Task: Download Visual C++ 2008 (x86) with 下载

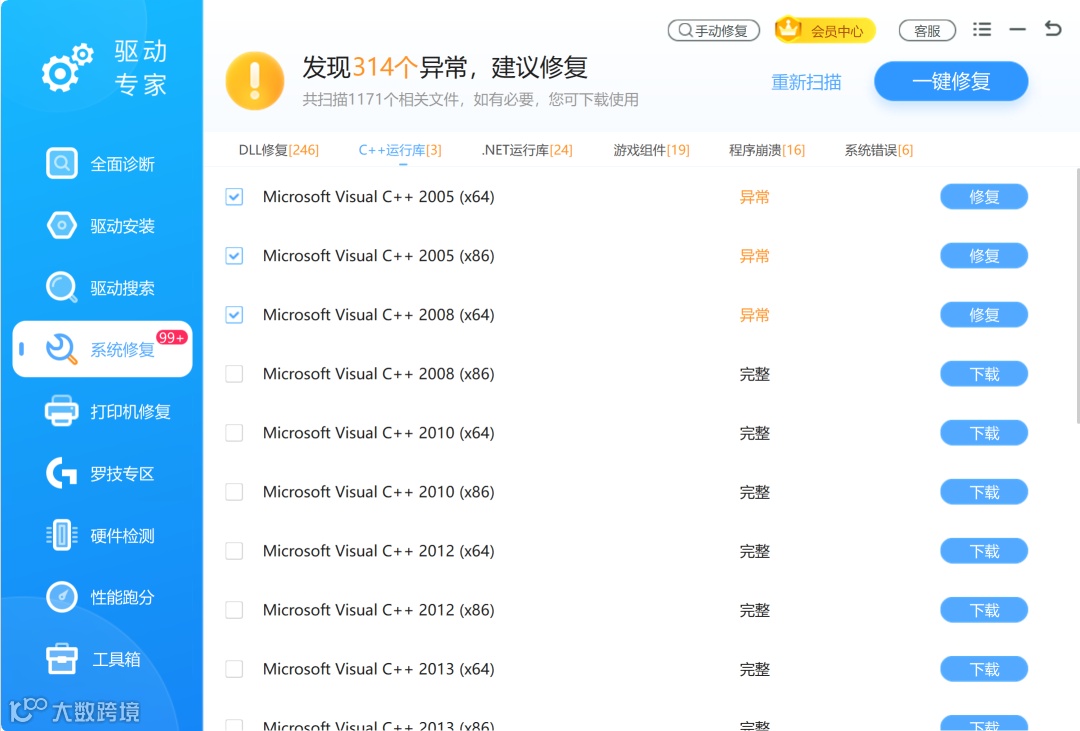Action: [984, 374]
